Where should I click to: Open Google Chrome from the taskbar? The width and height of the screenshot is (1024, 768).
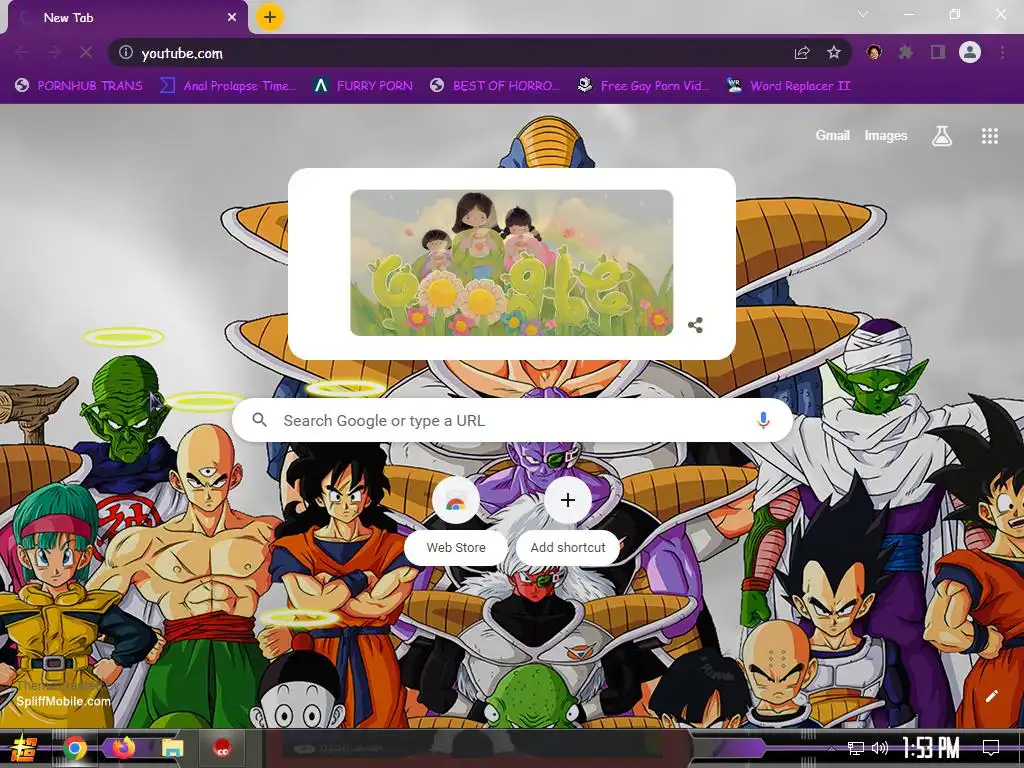(x=75, y=748)
